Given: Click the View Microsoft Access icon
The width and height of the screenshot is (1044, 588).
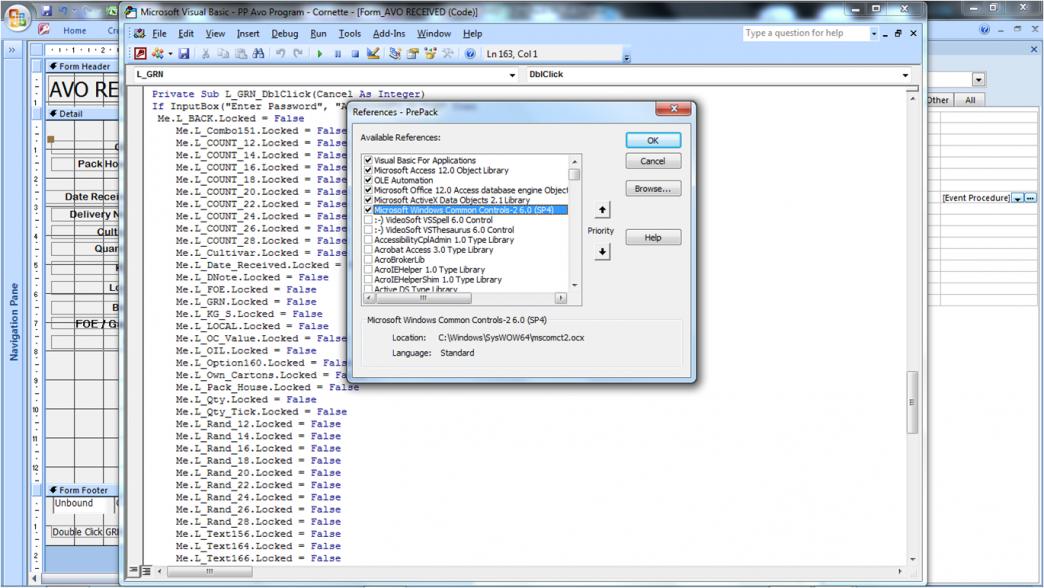Looking at the screenshot, I should 141,54.
